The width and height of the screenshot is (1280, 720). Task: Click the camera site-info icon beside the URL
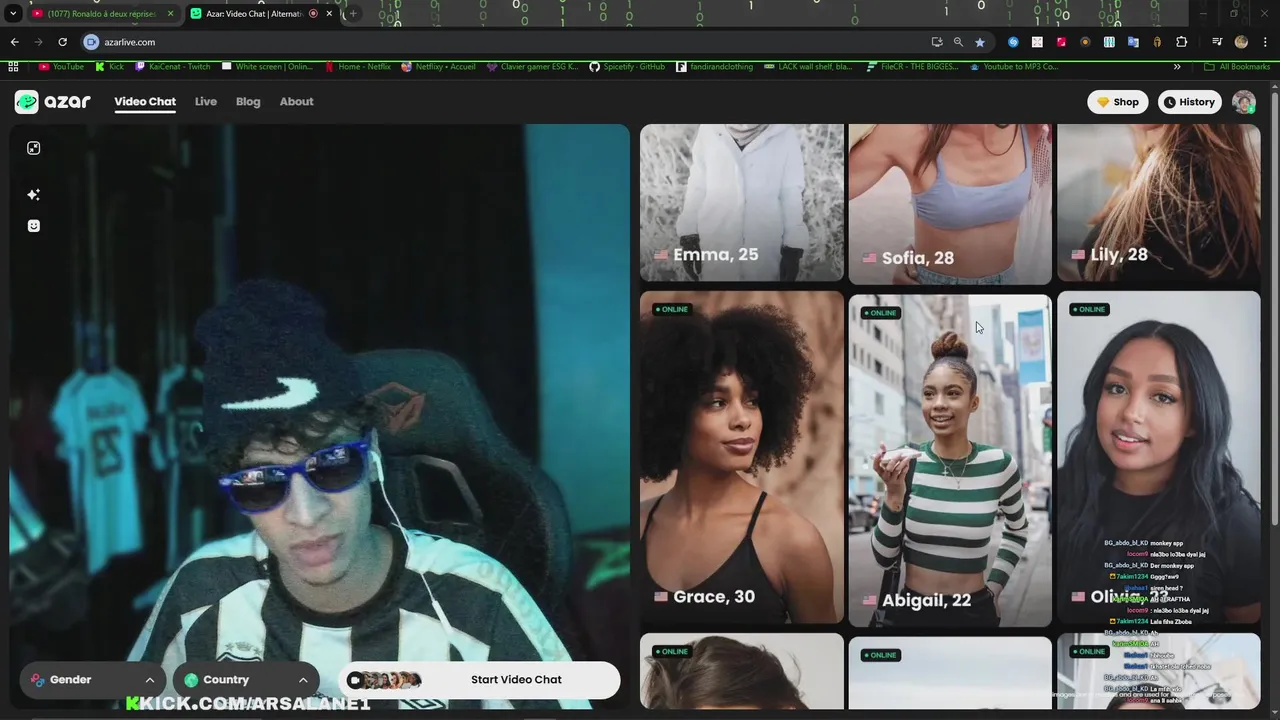click(91, 42)
